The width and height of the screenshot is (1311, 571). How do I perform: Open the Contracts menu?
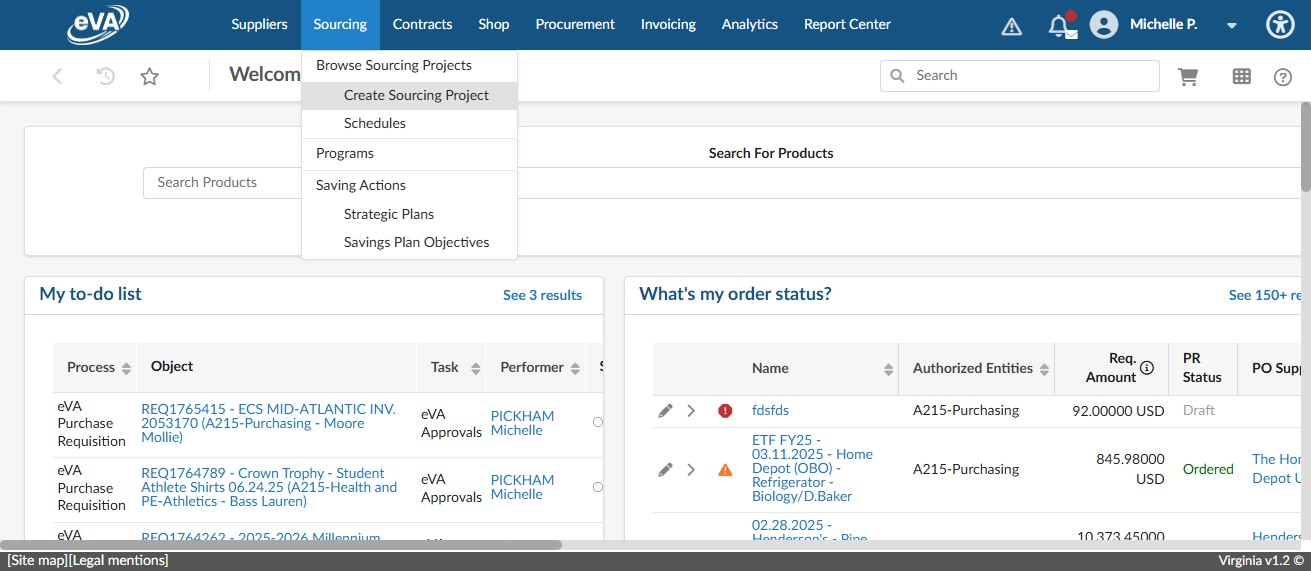422,25
